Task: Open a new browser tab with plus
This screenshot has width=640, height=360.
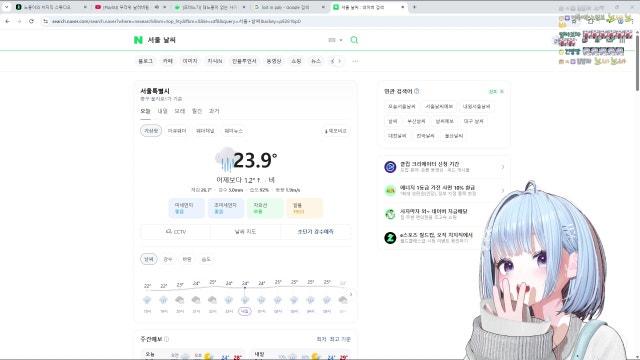Action: pyautogui.click(x=414, y=7)
